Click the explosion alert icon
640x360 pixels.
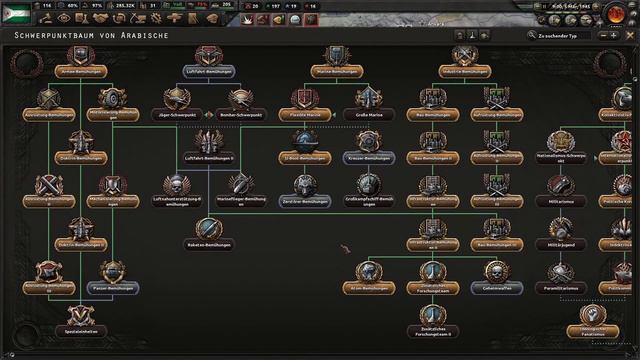(247, 19)
